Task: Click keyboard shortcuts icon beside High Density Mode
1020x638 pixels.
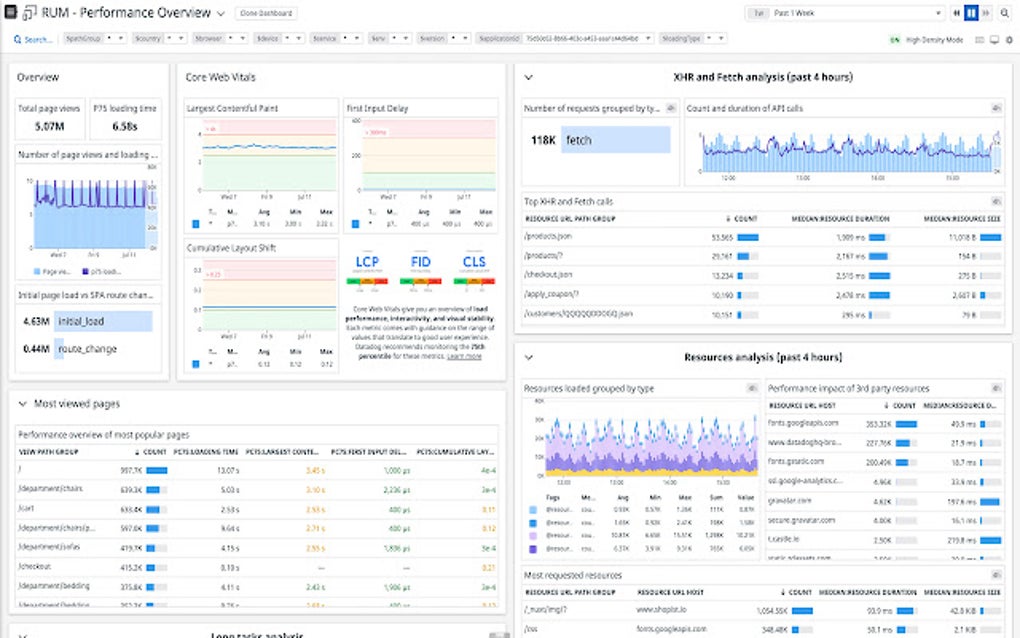Action: [980, 40]
